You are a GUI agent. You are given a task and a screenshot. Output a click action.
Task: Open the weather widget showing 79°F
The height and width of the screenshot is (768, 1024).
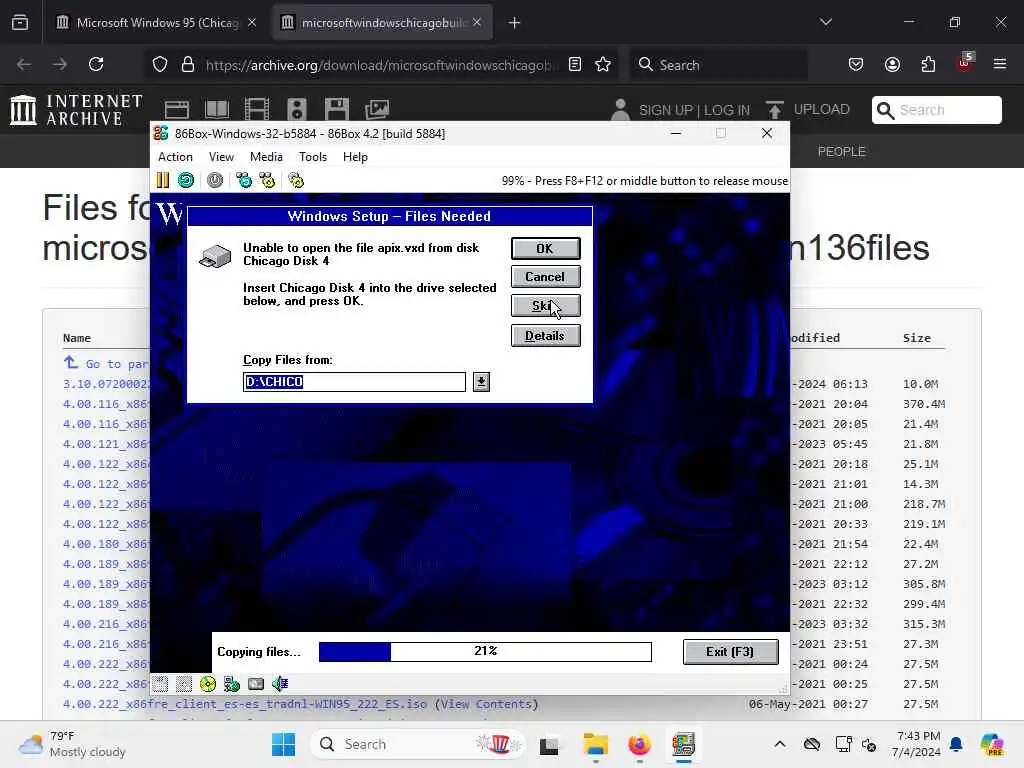tap(72, 744)
